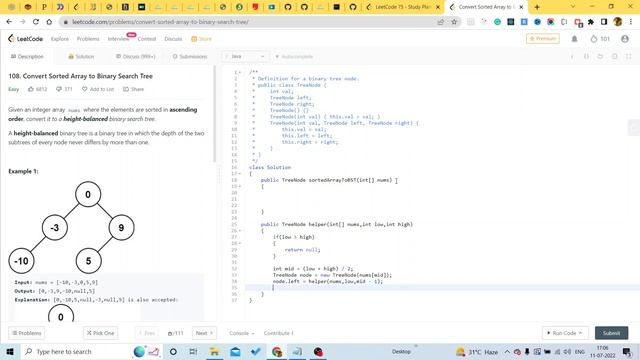Open the Mail app from the taskbar
The height and width of the screenshot is (360, 640).
pos(236,351)
